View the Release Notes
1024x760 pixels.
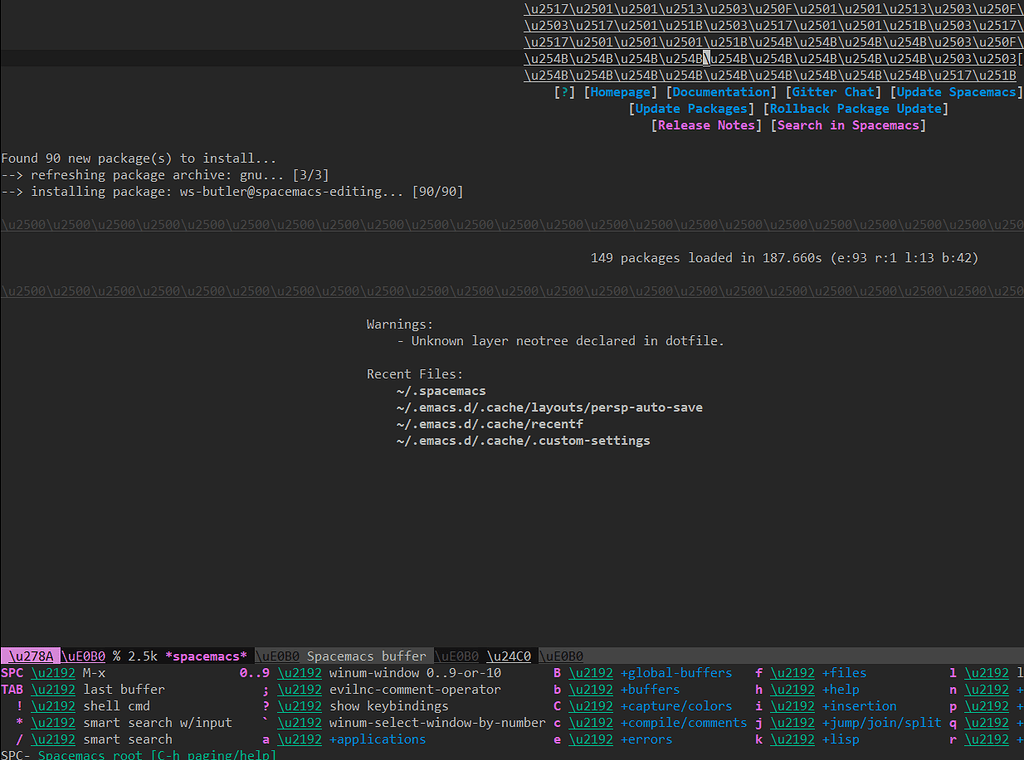pyautogui.click(x=707, y=124)
